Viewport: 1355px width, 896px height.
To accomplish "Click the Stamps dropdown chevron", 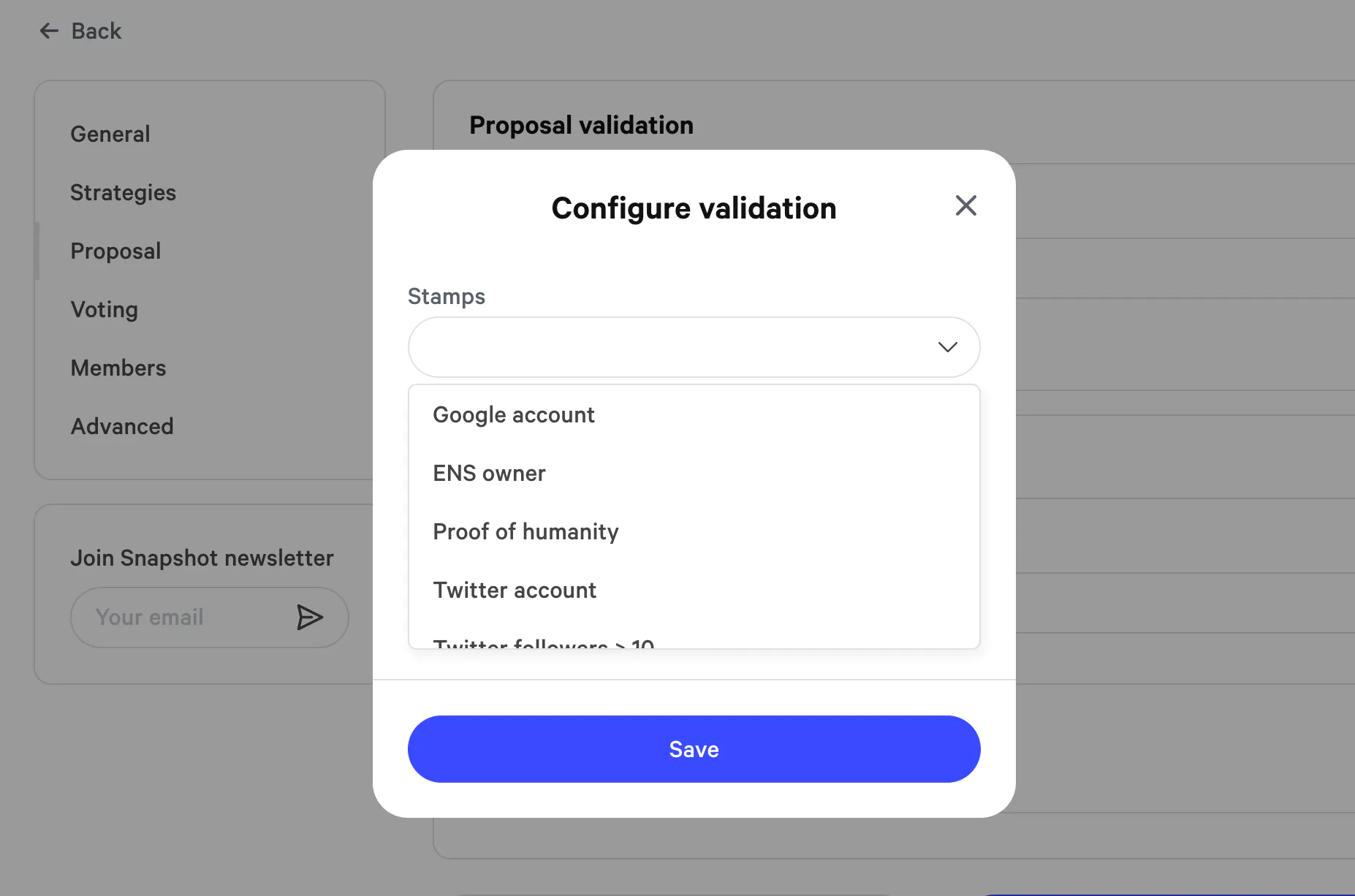I will 947,347.
